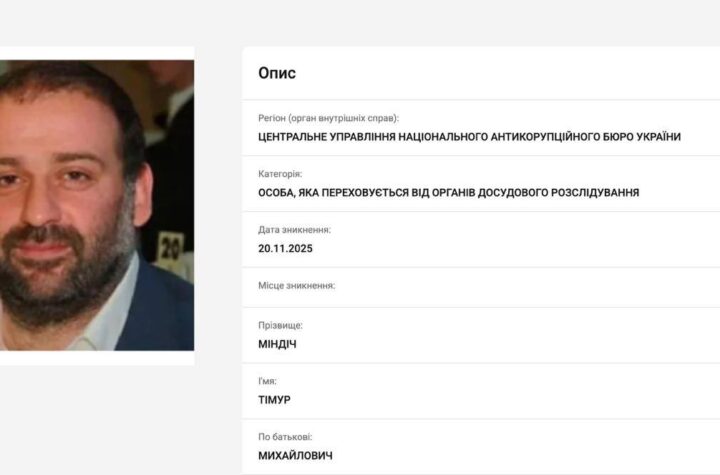The height and width of the screenshot is (475, 720).
Task: Click the "По батькові" field label
Action: 287,437
